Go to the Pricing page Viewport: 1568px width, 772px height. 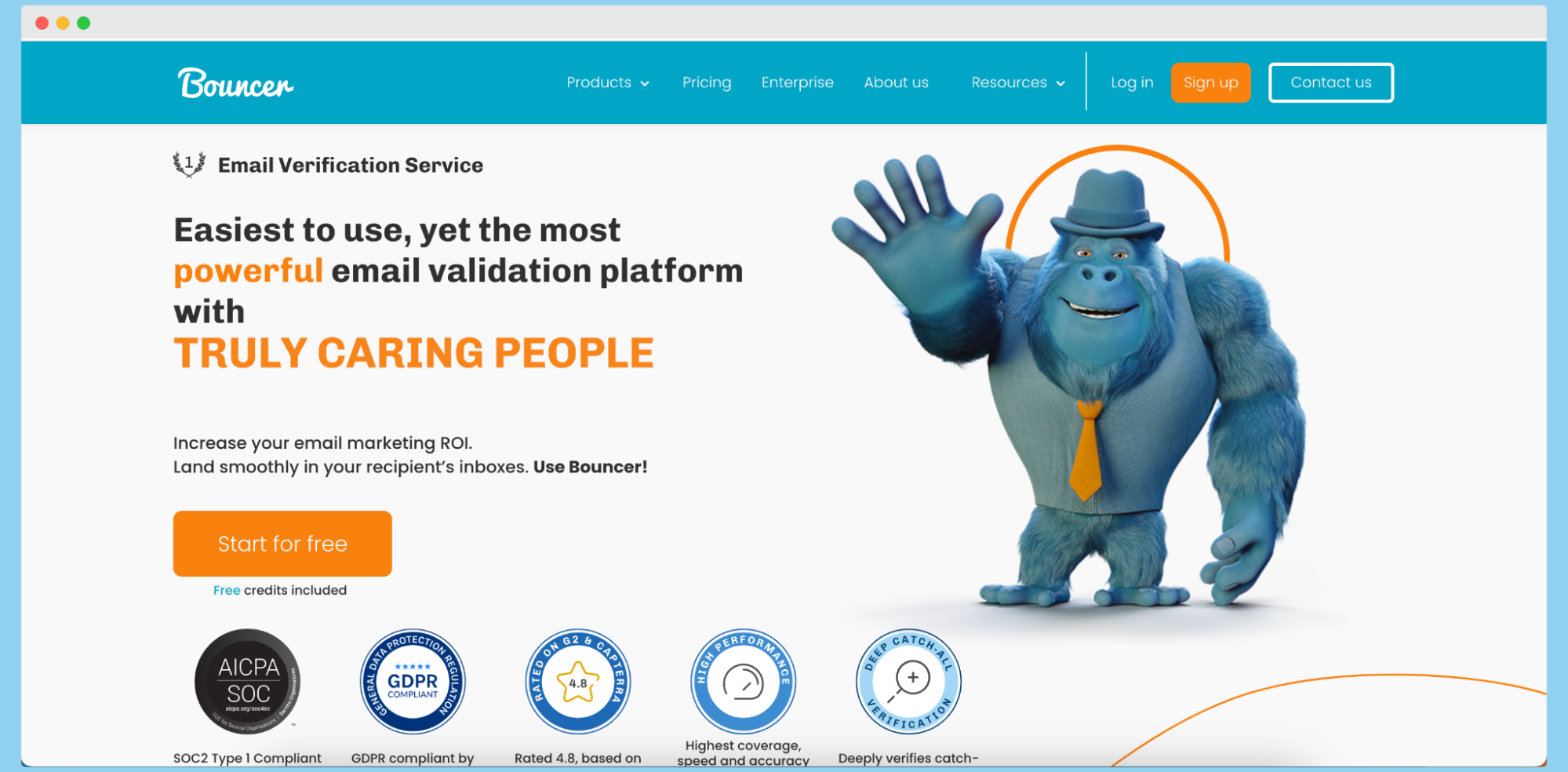point(706,82)
